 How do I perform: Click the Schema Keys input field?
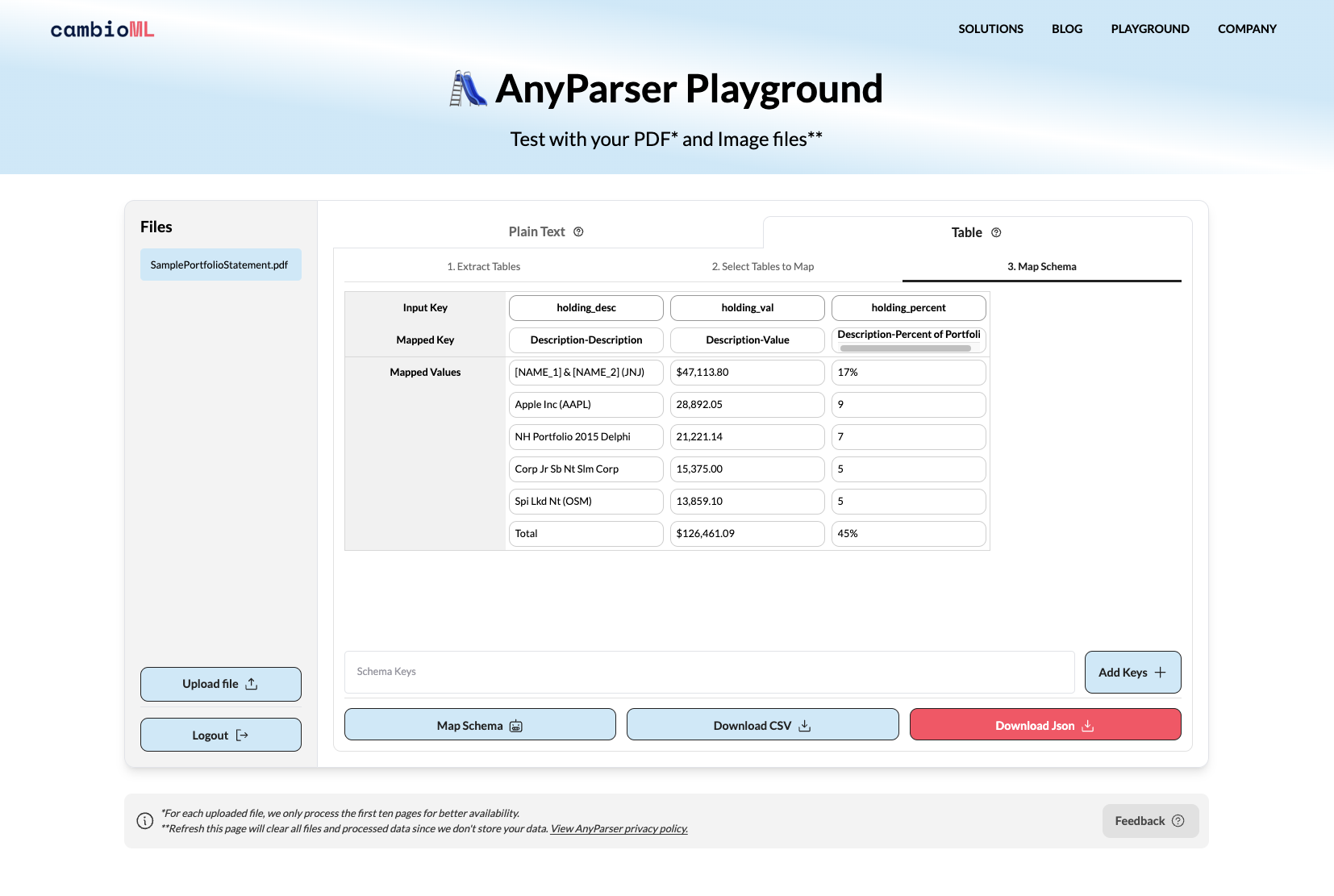coord(710,672)
